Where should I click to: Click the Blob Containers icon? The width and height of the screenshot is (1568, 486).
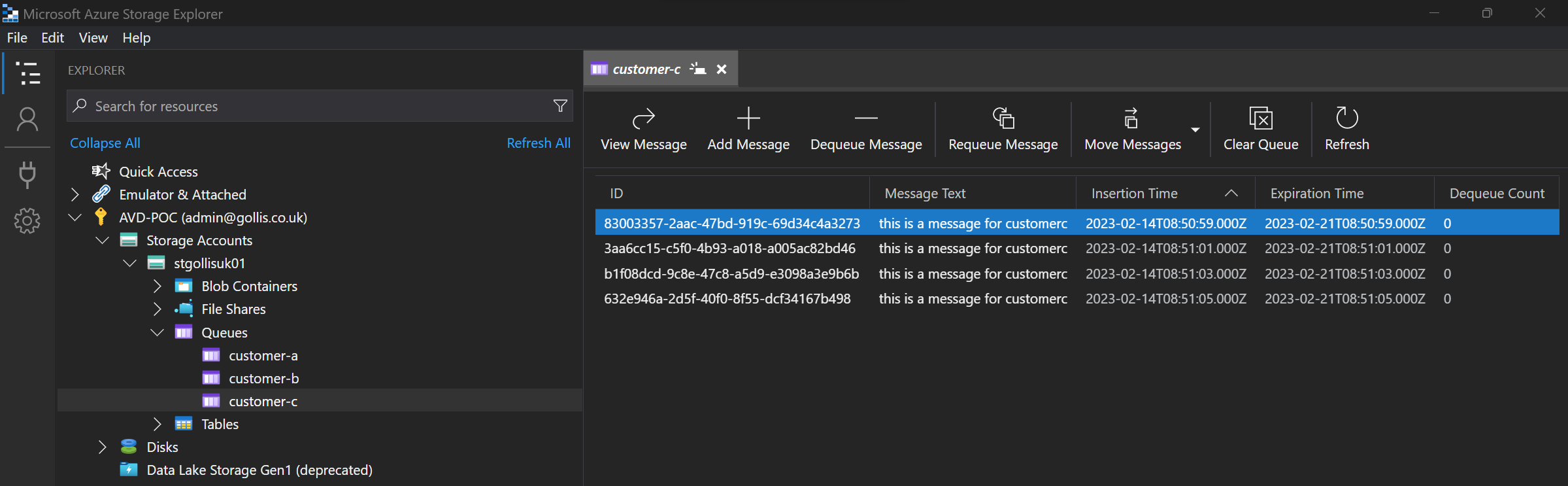[x=184, y=286]
